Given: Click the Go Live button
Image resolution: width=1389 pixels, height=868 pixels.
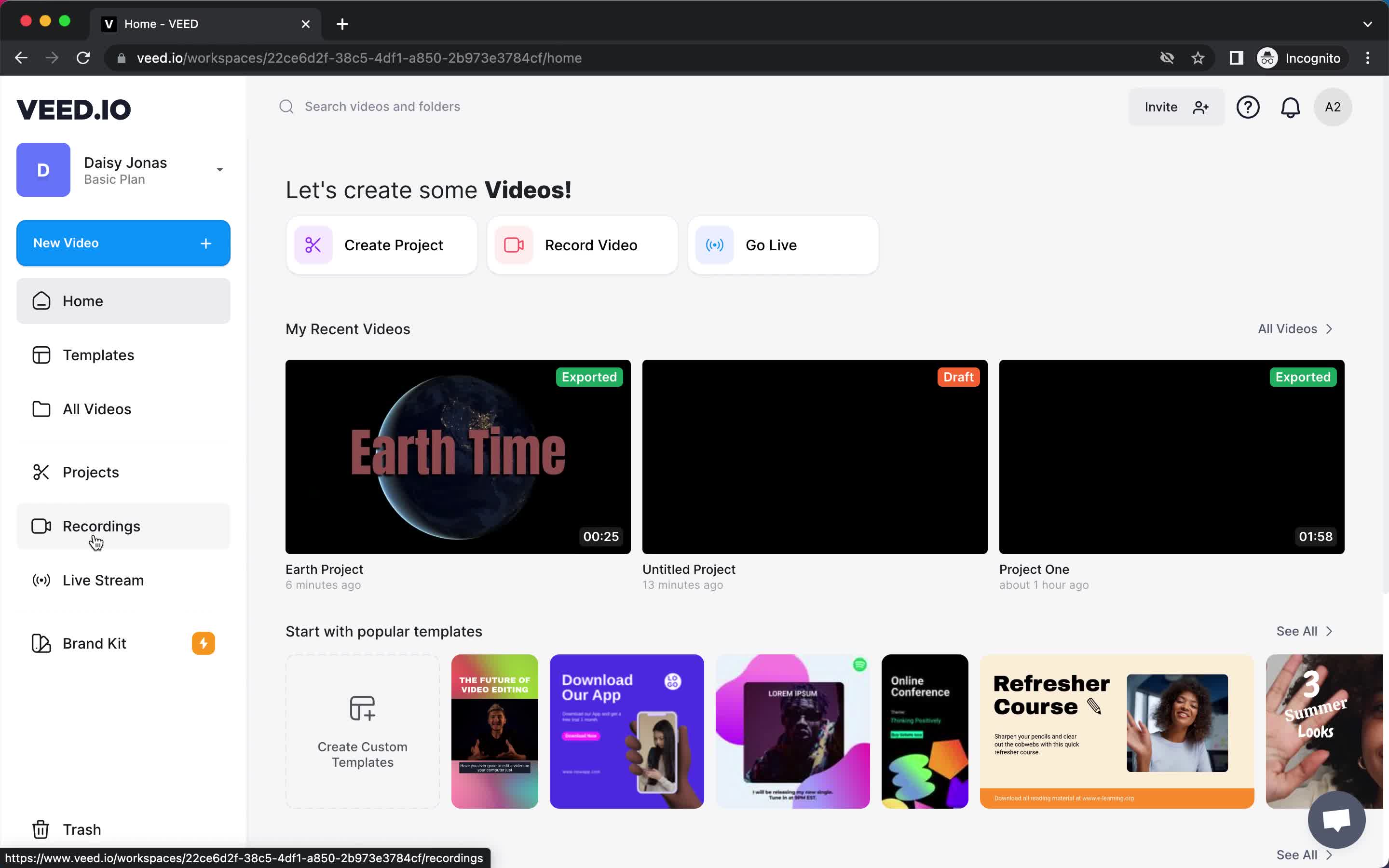Looking at the screenshot, I should click(x=784, y=245).
